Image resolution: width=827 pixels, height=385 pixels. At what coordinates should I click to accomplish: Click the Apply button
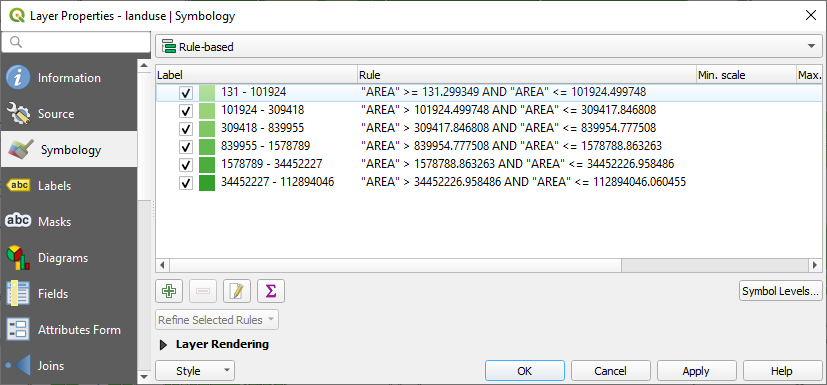point(696,371)
